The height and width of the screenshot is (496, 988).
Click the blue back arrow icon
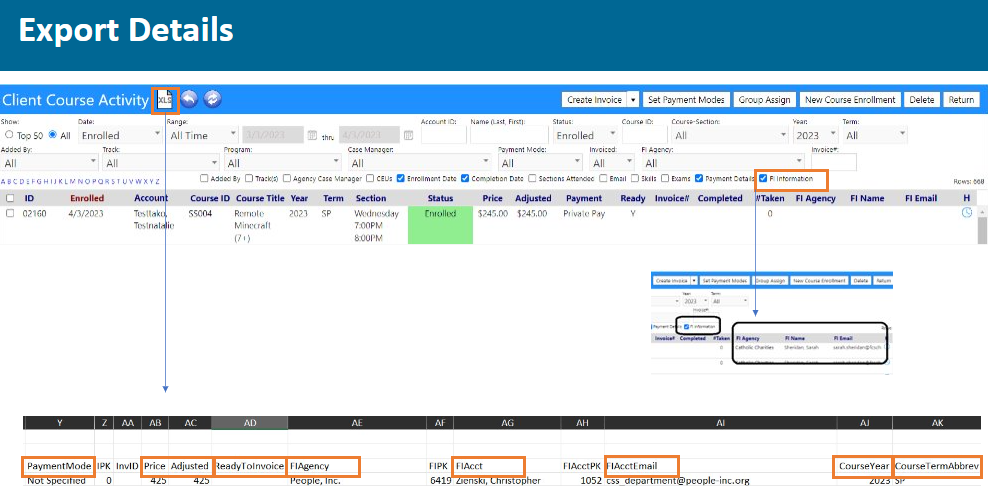click(190, 99)
